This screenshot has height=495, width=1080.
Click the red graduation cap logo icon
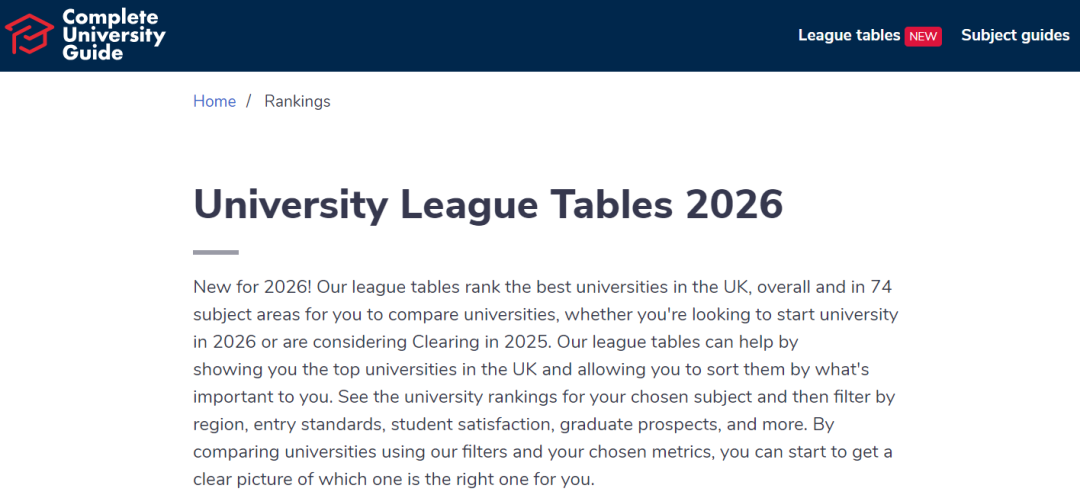tap(29, 34)
